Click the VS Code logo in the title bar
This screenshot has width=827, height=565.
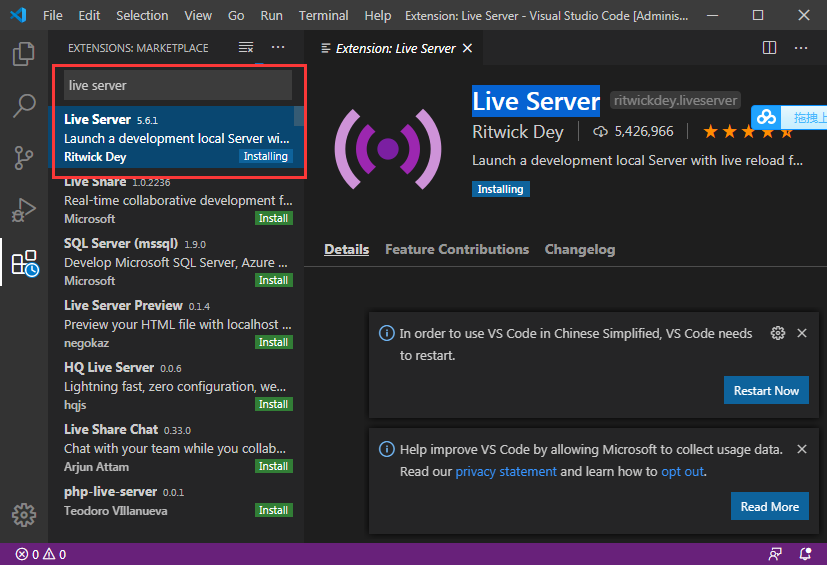click(18, 15)
